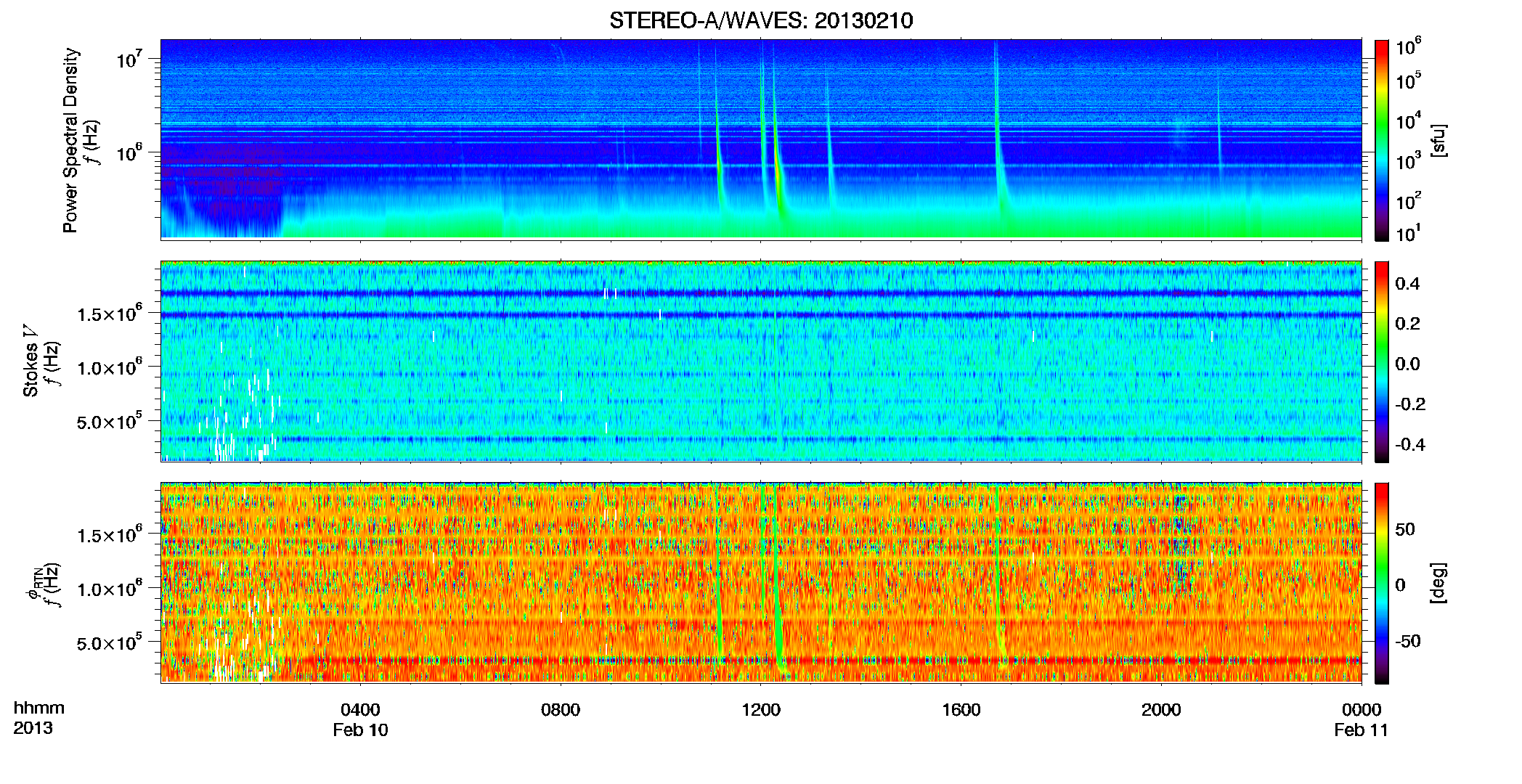1522x784 pixels.
Task: Select the 10^4 tick on the sfu colorbar
Action: 1409,121
